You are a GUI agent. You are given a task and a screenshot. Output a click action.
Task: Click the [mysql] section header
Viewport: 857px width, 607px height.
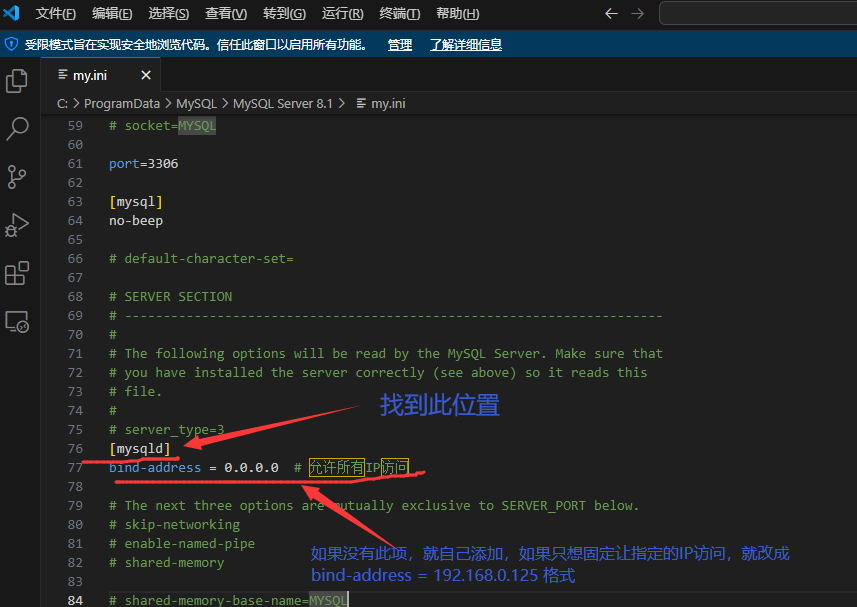click(136, 202)
